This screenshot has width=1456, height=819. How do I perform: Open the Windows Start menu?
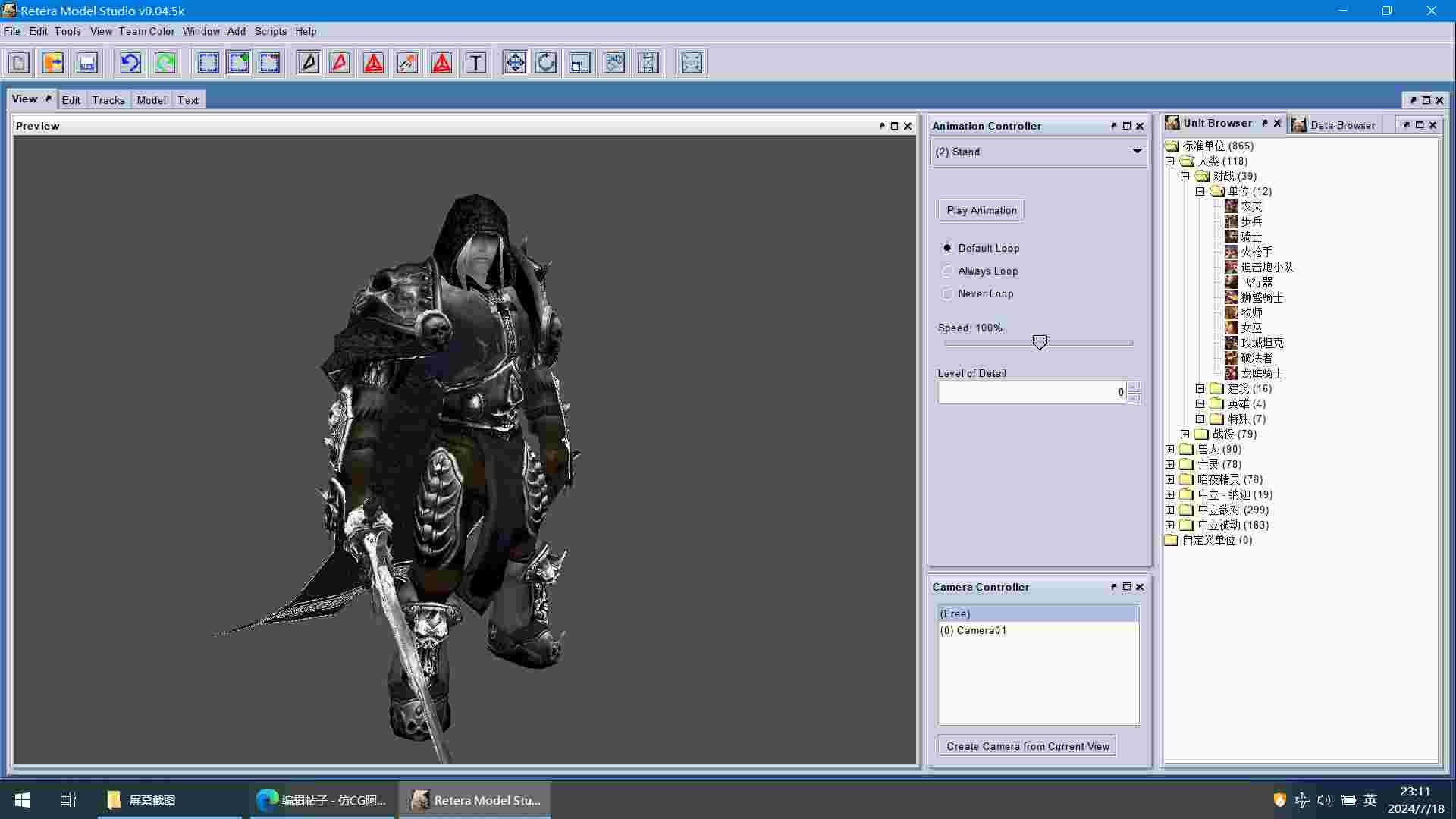pos(23,800)
